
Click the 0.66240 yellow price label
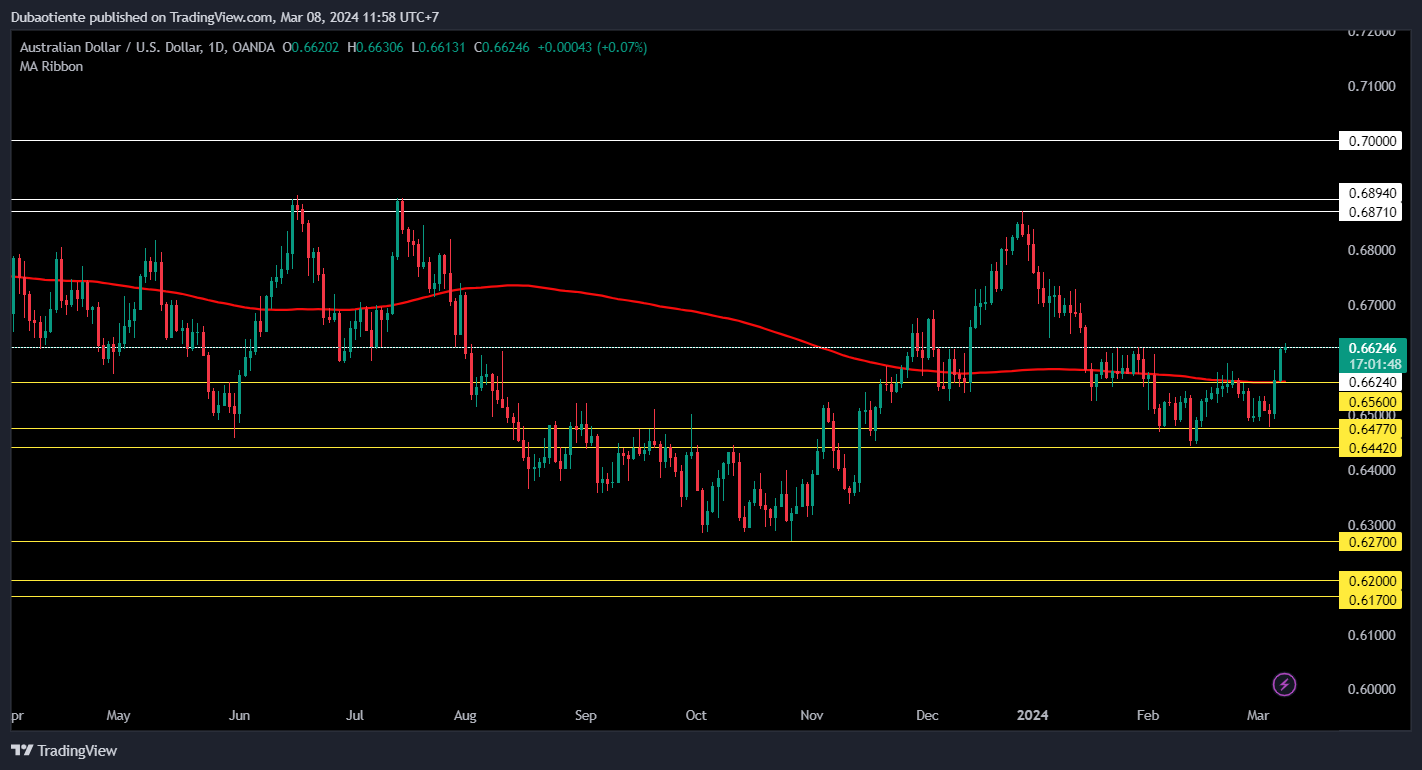[x=1372, y=382]
